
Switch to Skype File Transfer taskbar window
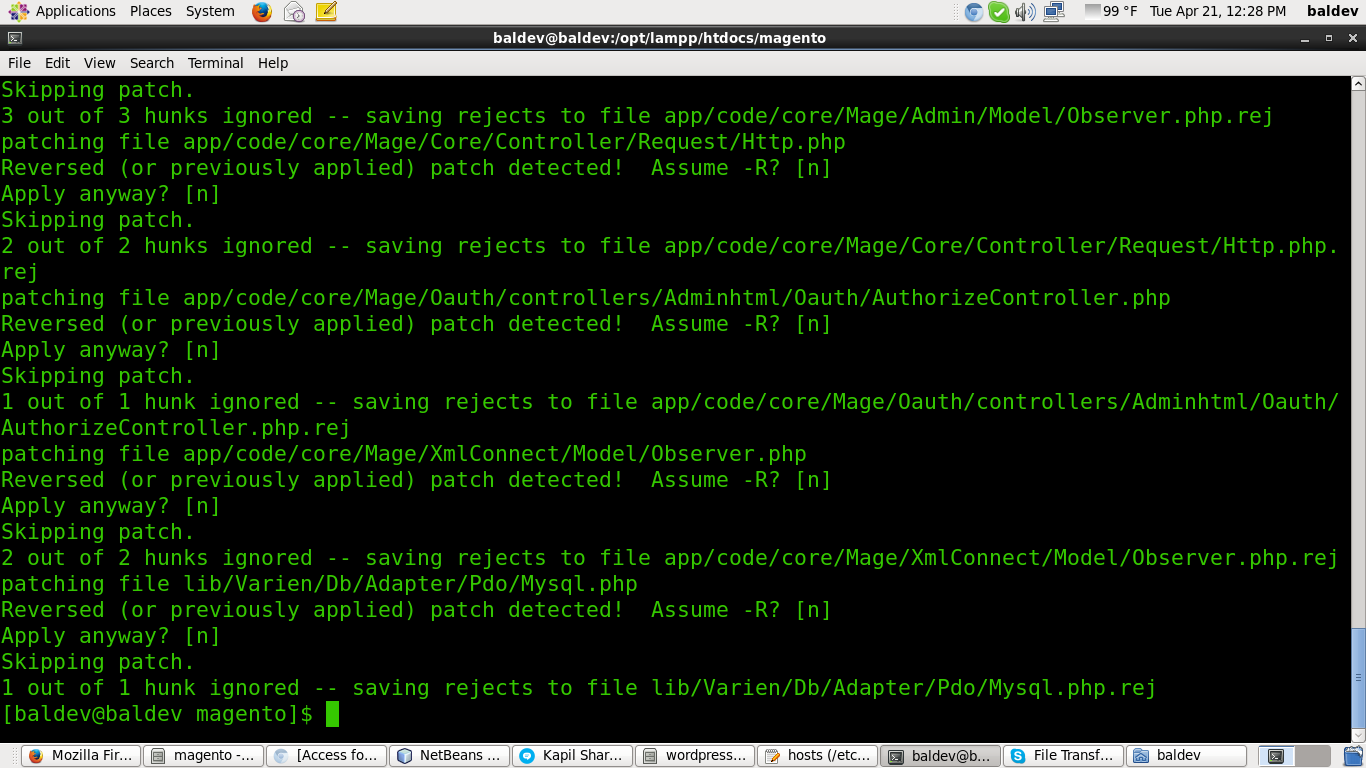click(1063, 756)
